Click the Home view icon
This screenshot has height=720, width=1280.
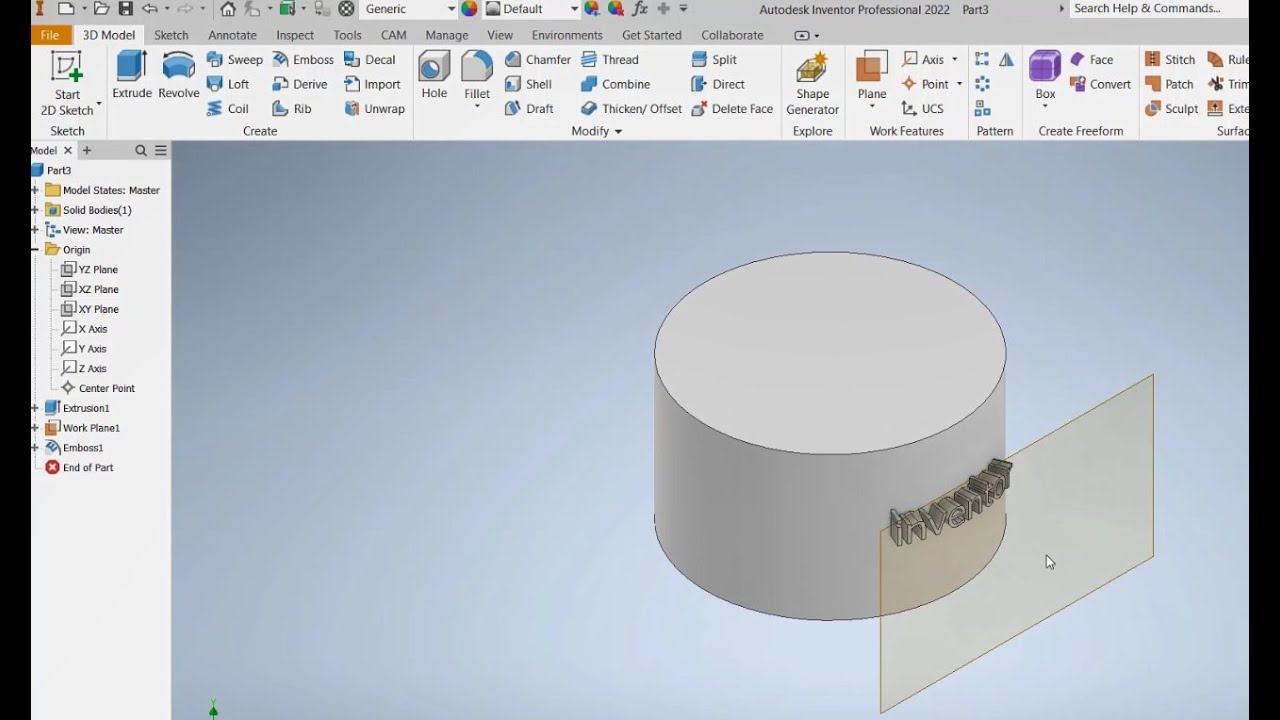tap(228, 9)
